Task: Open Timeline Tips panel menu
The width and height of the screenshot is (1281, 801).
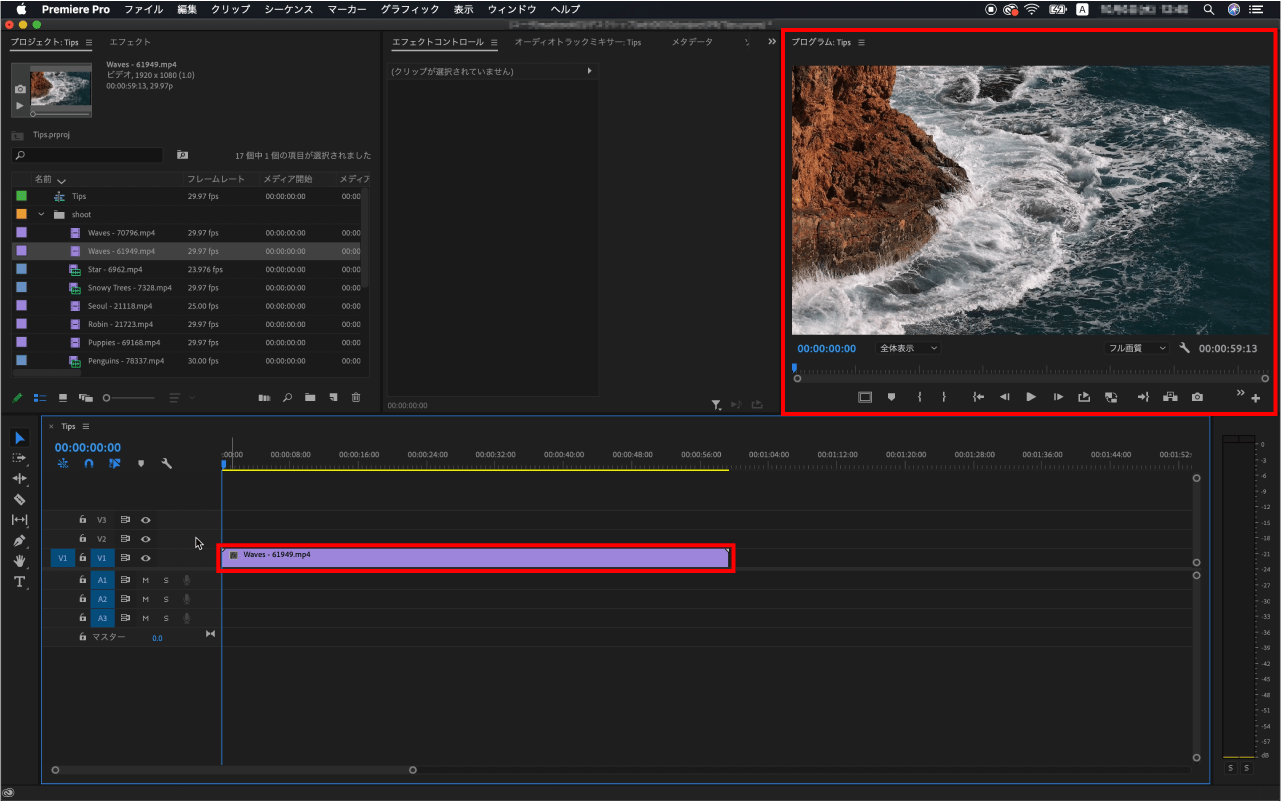Action: point(86,426)
